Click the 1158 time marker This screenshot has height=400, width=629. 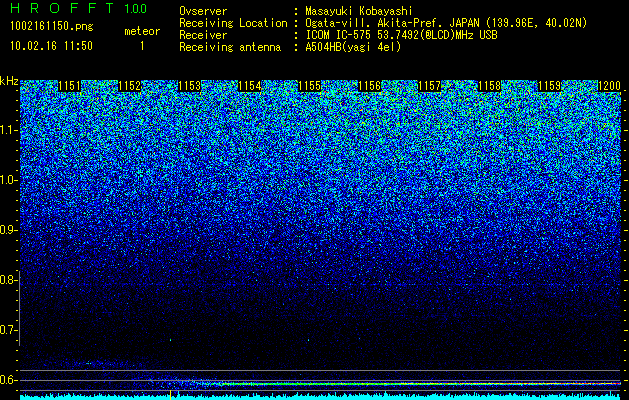point(489,86)
